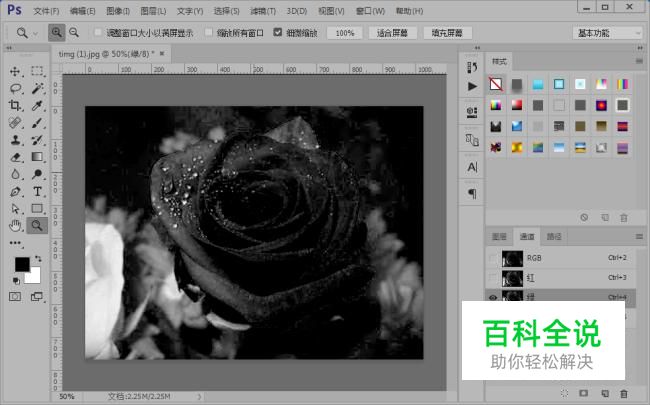Click the 100% zoom button
Image resolution: width=650 pixels, height=405 pixels.
[x=345, y=33]
